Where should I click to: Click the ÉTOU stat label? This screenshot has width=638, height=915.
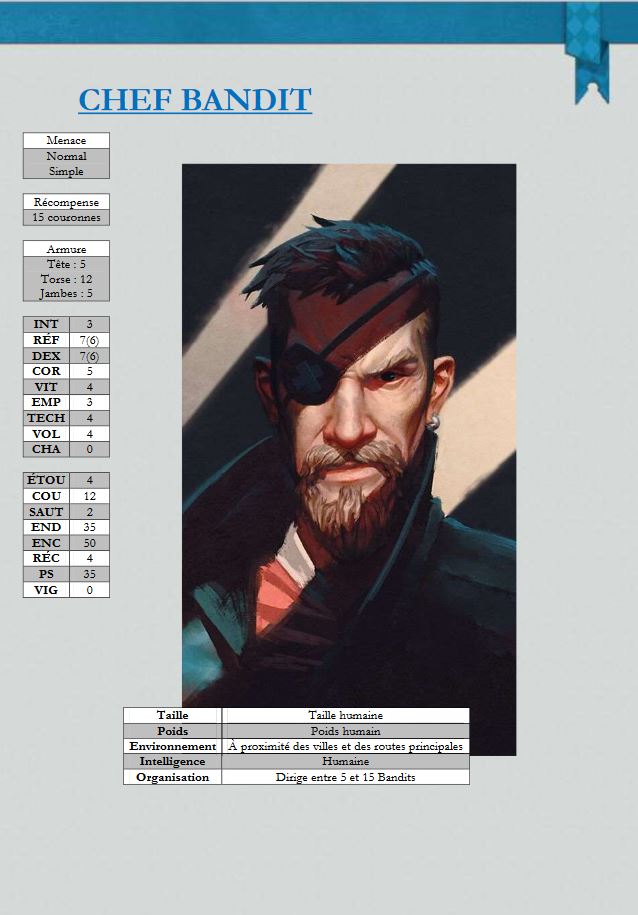[x=46, y=480]
